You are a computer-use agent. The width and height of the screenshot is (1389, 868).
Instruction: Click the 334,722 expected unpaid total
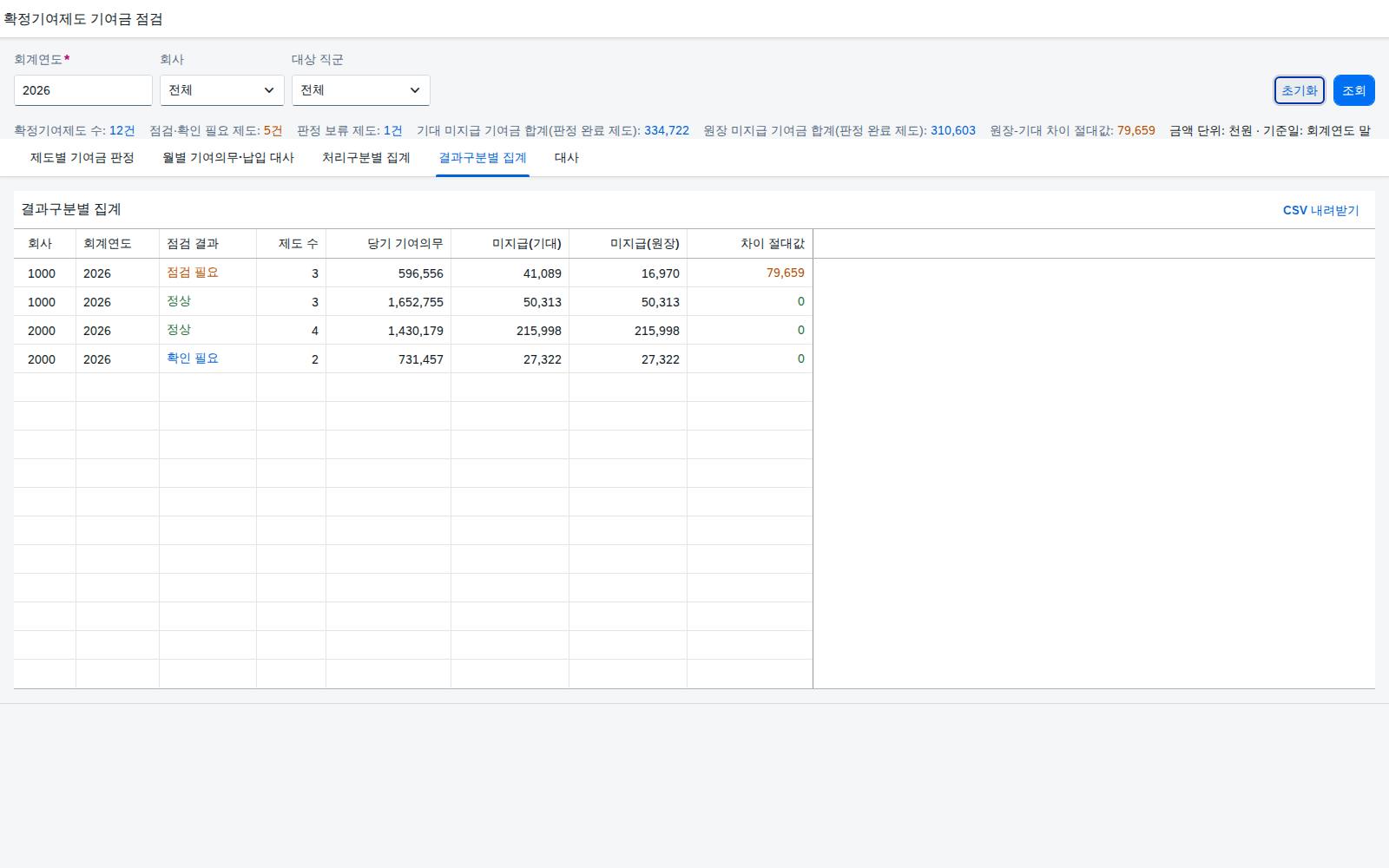pyautogui.click(x=667, y=130)
